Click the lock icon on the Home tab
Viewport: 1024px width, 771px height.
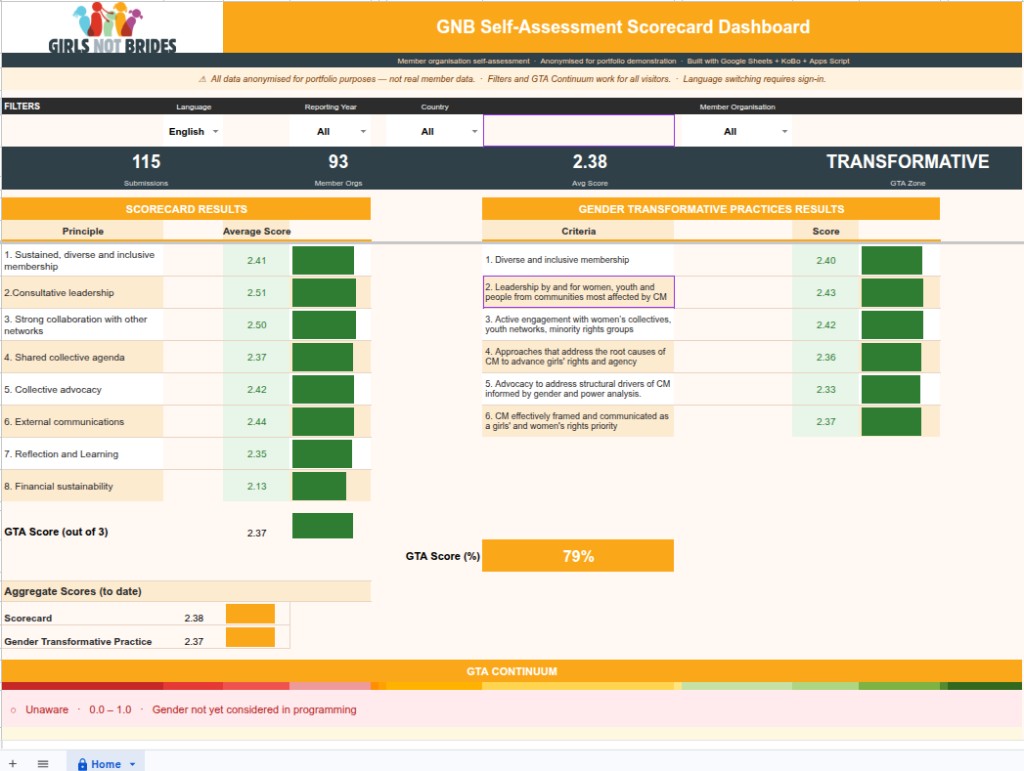pyautogui.click(x=81, y=762)
